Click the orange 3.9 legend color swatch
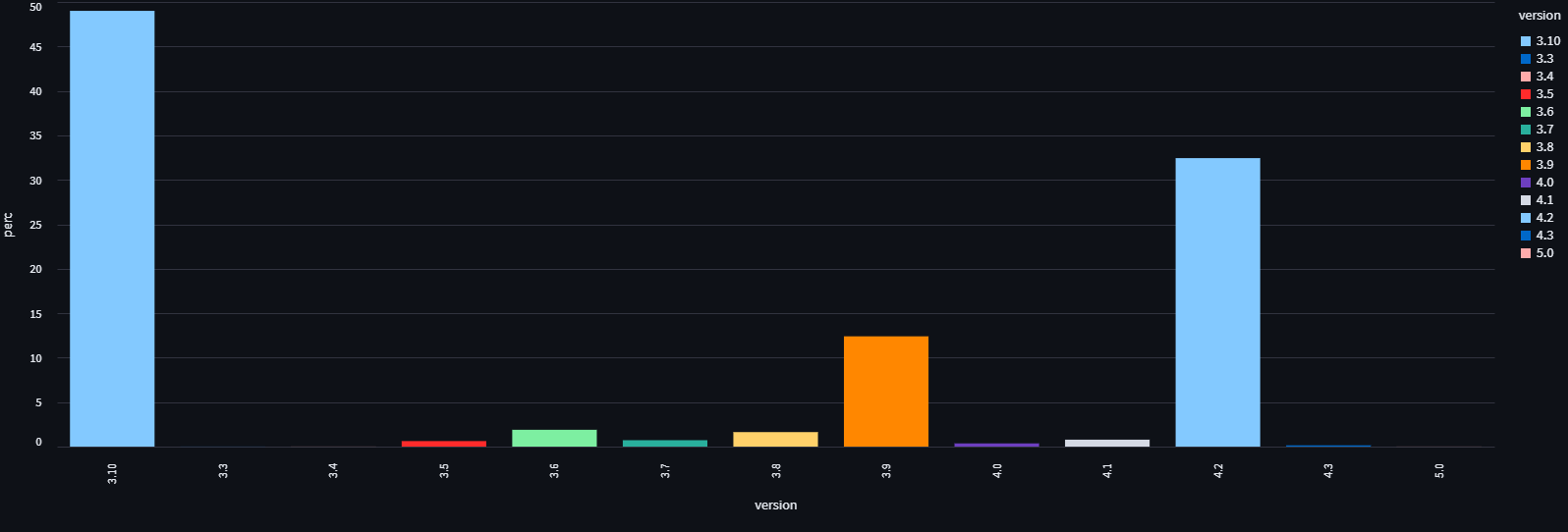 pos(1526,165)
